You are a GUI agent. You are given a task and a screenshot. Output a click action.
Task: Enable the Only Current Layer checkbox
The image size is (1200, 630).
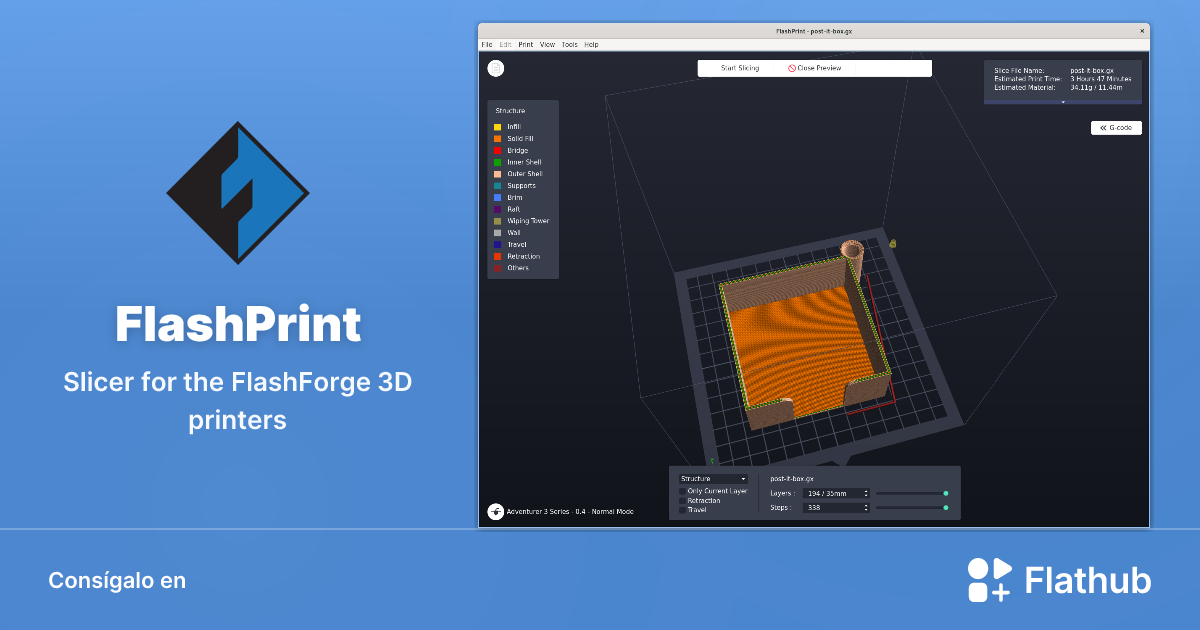[682, 490]
